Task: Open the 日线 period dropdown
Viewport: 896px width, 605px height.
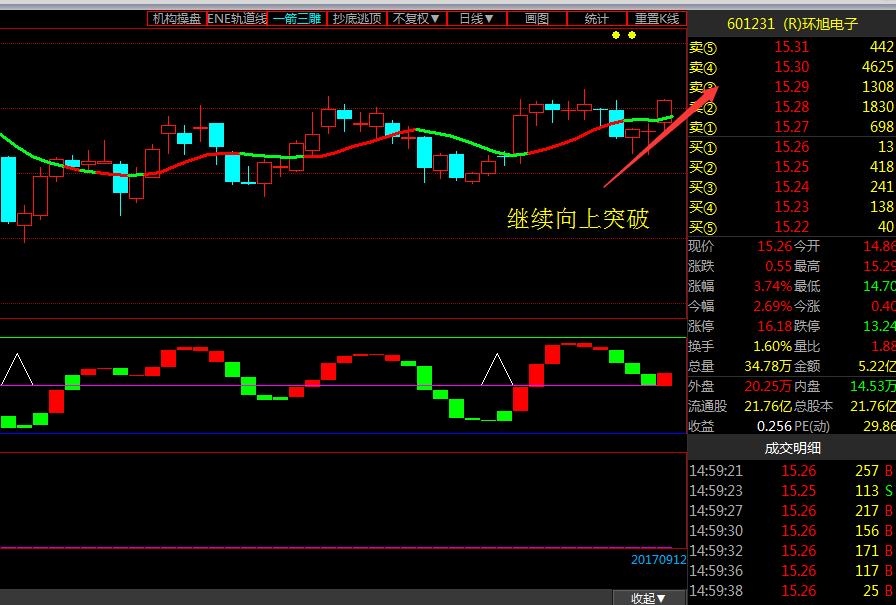Action: click(x=477, y=19)
